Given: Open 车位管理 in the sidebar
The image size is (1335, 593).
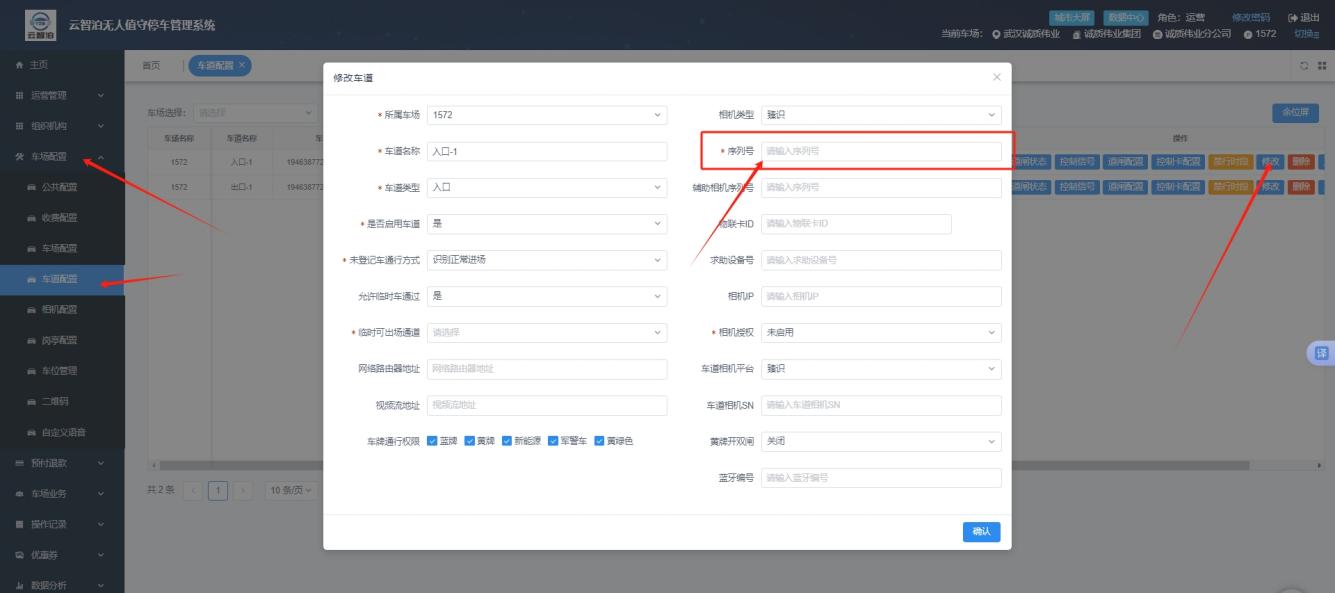Looking at the screenshot, I should coord(62,371).
